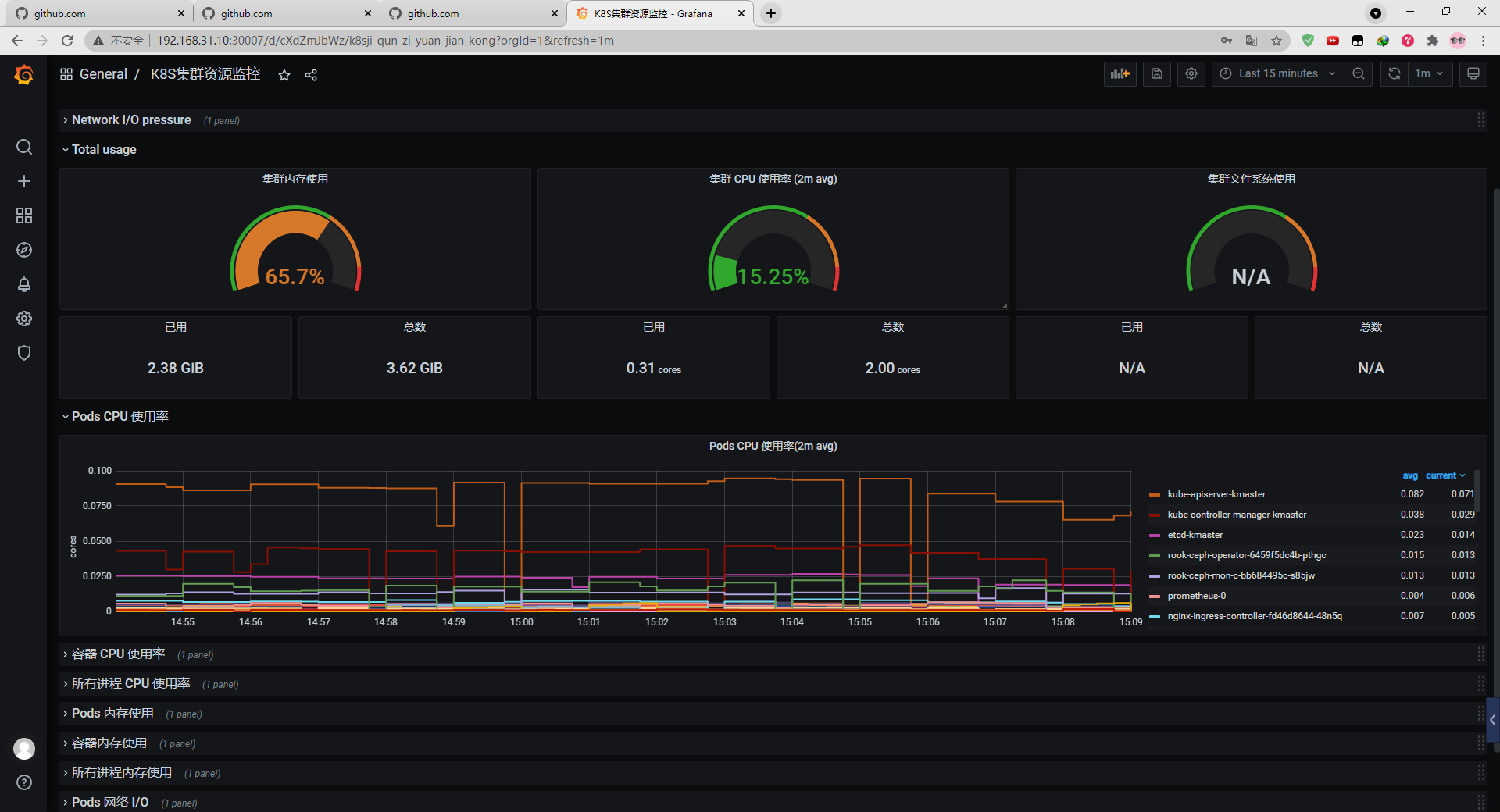Expand the Pods 内存使用 row
This screenshot has width=1500, height=812.
(112, 713)
